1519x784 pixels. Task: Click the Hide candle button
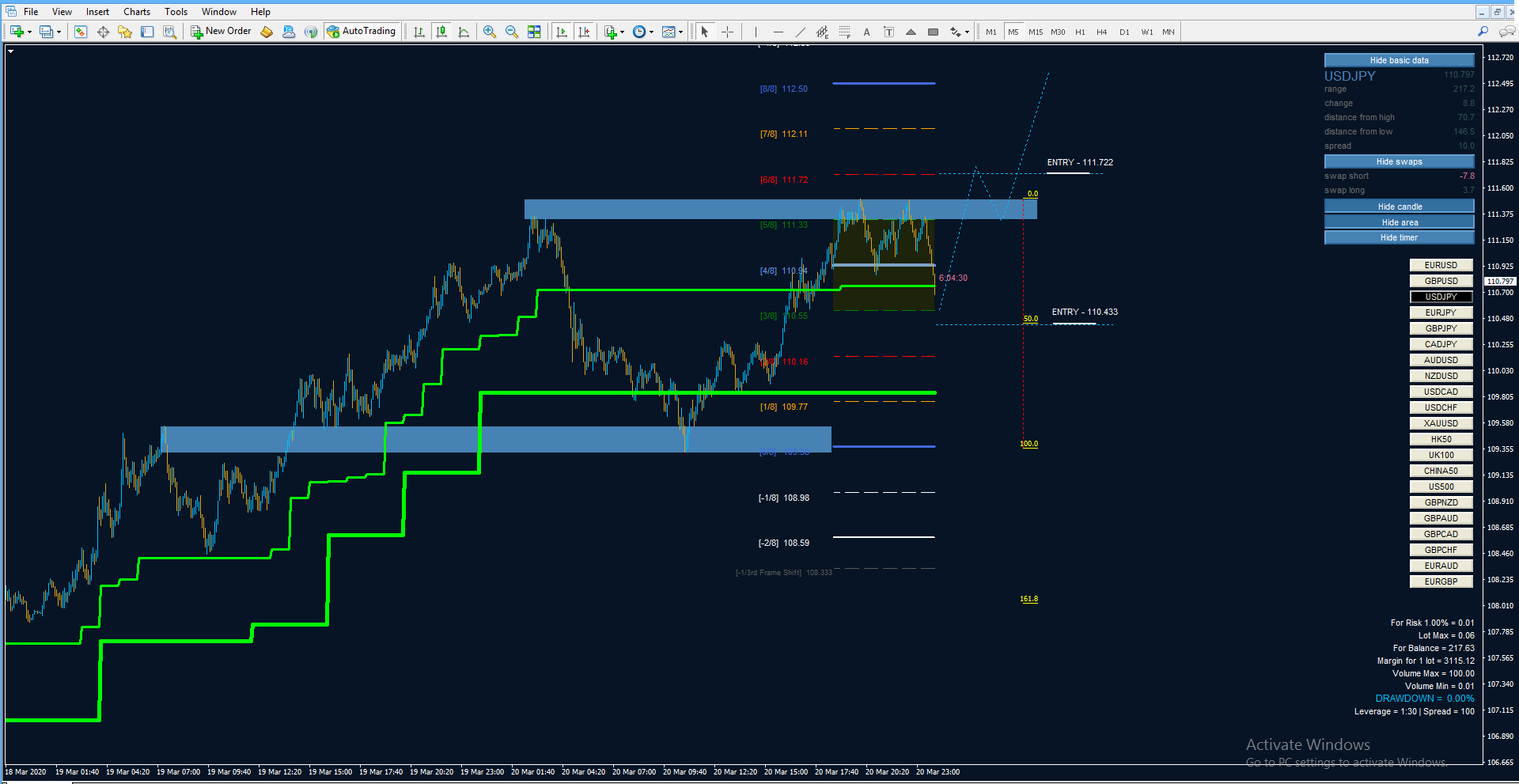(x=1399, y=206)
